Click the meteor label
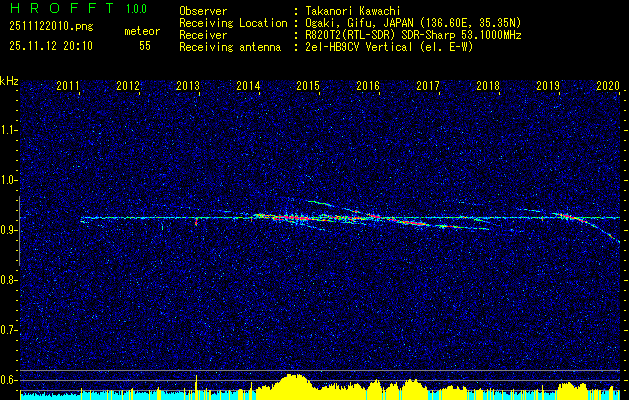The width and height of the screenshot is (629, 400). tap(142, 31)
